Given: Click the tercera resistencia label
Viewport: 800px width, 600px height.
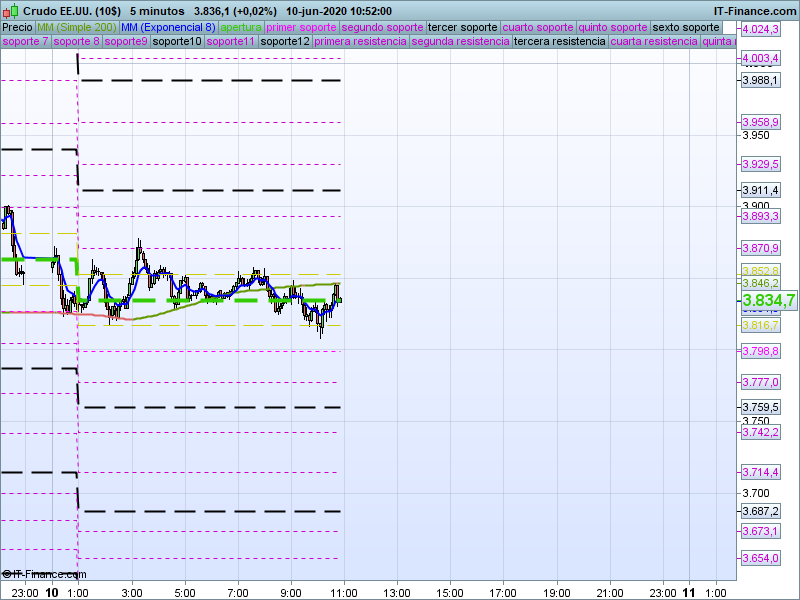Looking at the screenshot, I should click(559, 42).
